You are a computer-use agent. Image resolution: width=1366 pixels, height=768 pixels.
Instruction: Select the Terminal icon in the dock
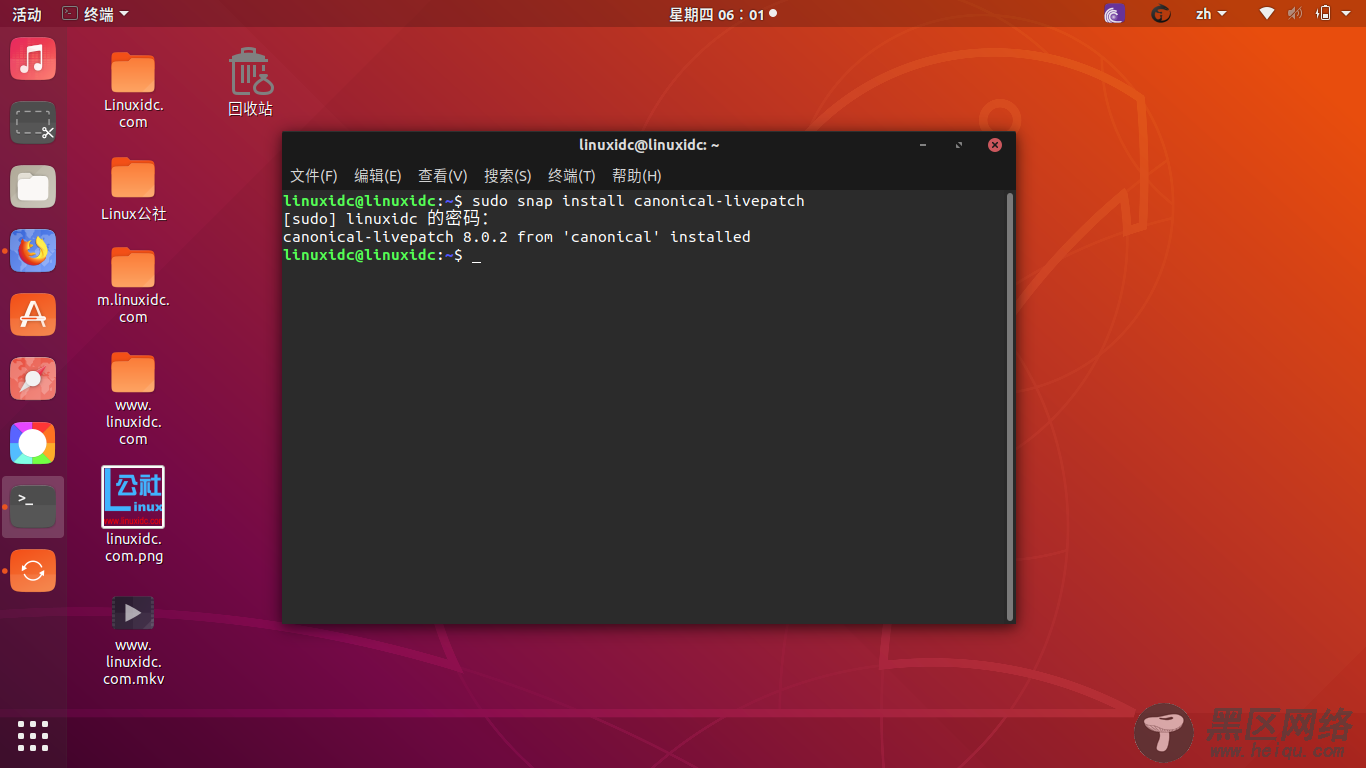pos(33,507)
